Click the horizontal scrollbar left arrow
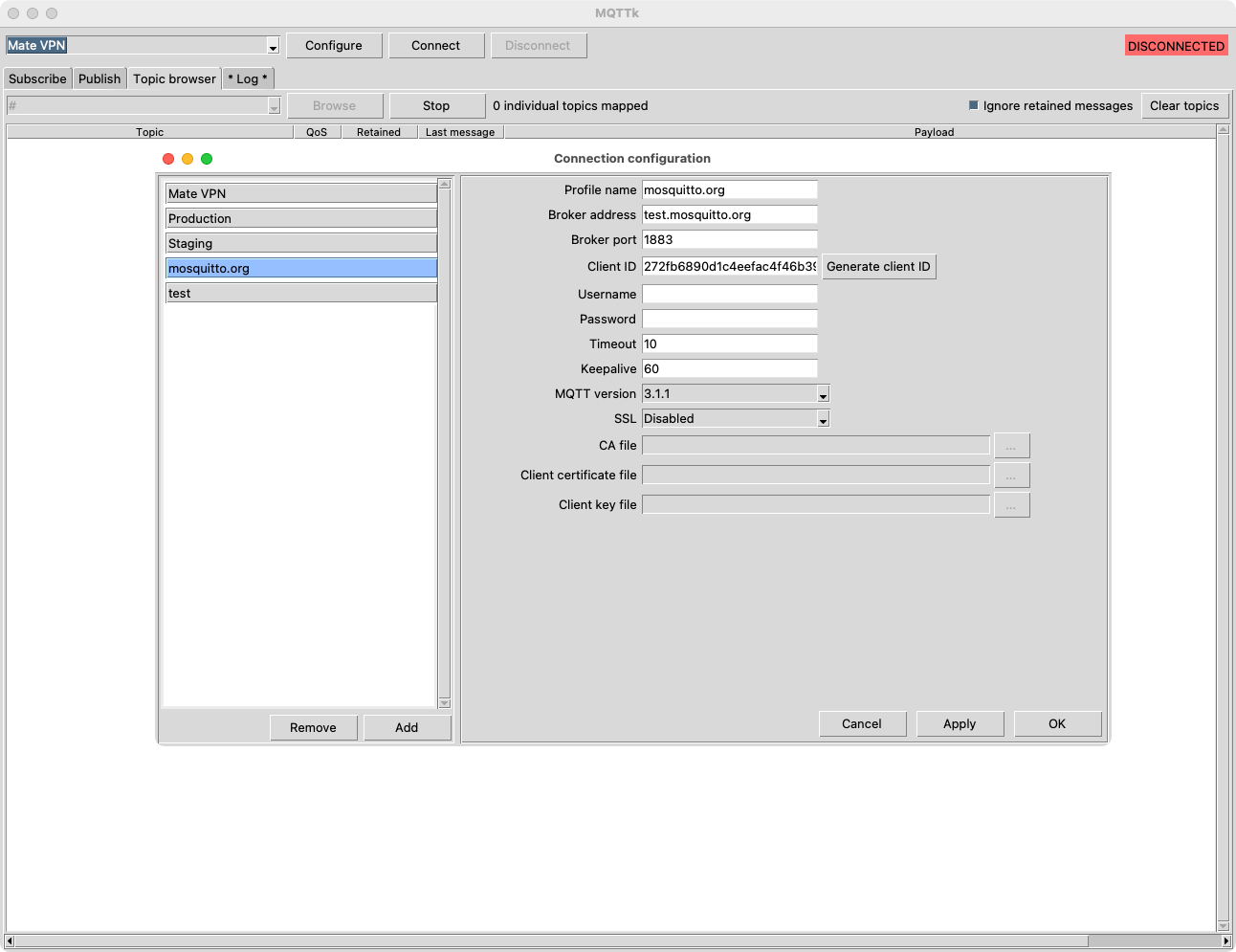1236x952 pixels. click(x=11, y=941)
